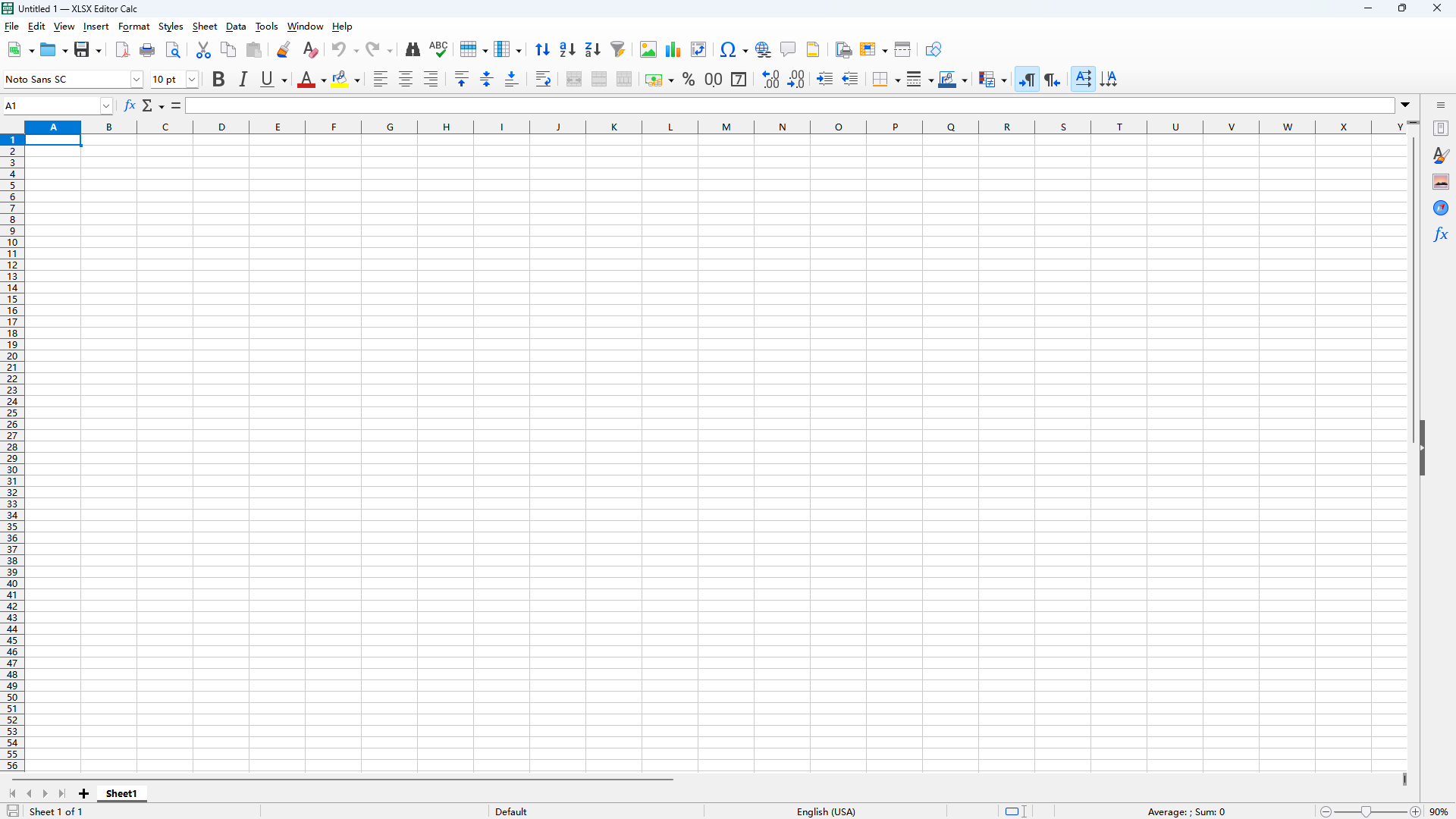The height and width of the screenshot is (819, 1456).
Task: Open the Navigator sidebar compass icon
Action: [1441, 208]
